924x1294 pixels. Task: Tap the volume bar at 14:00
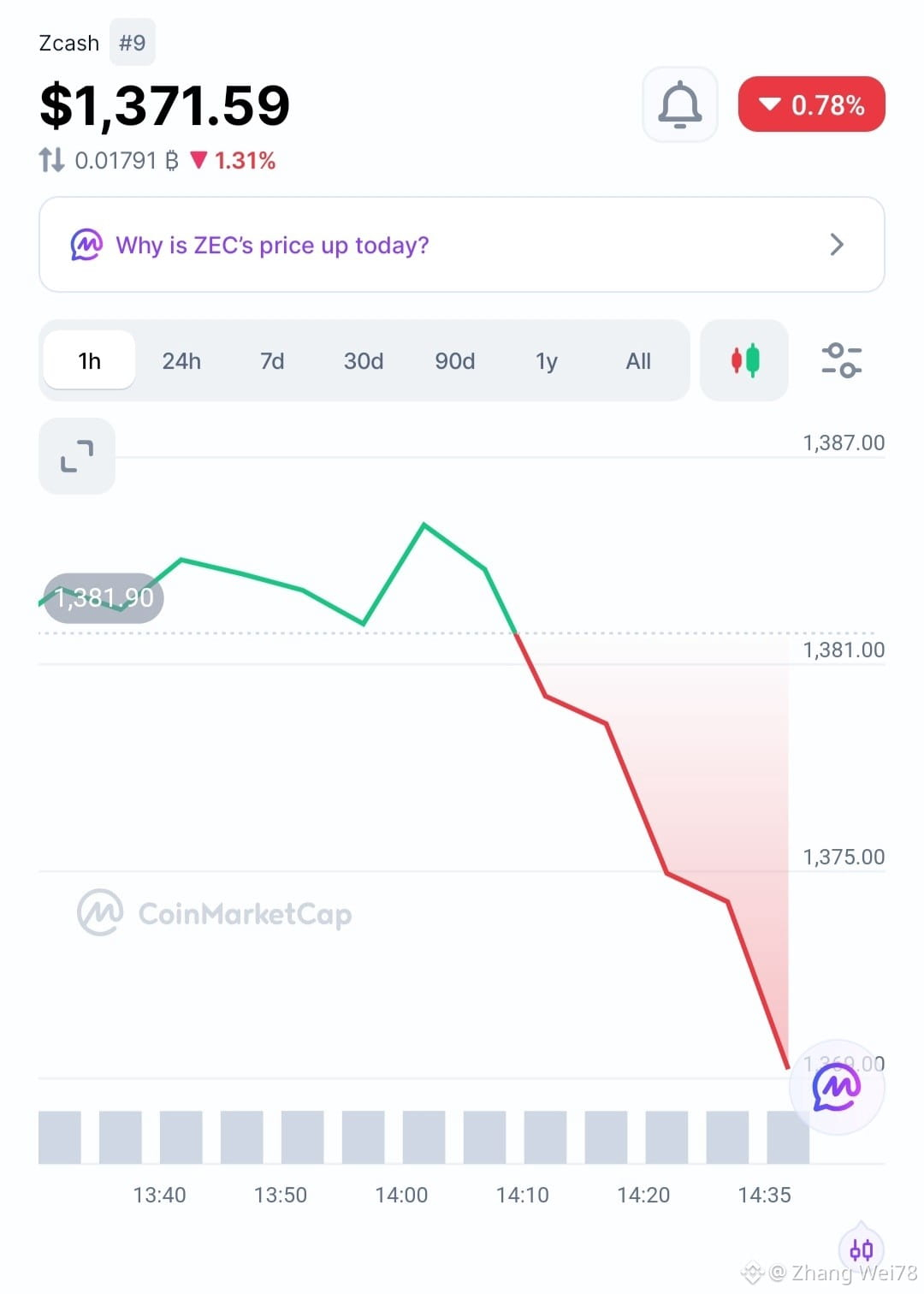(423, 1137)
